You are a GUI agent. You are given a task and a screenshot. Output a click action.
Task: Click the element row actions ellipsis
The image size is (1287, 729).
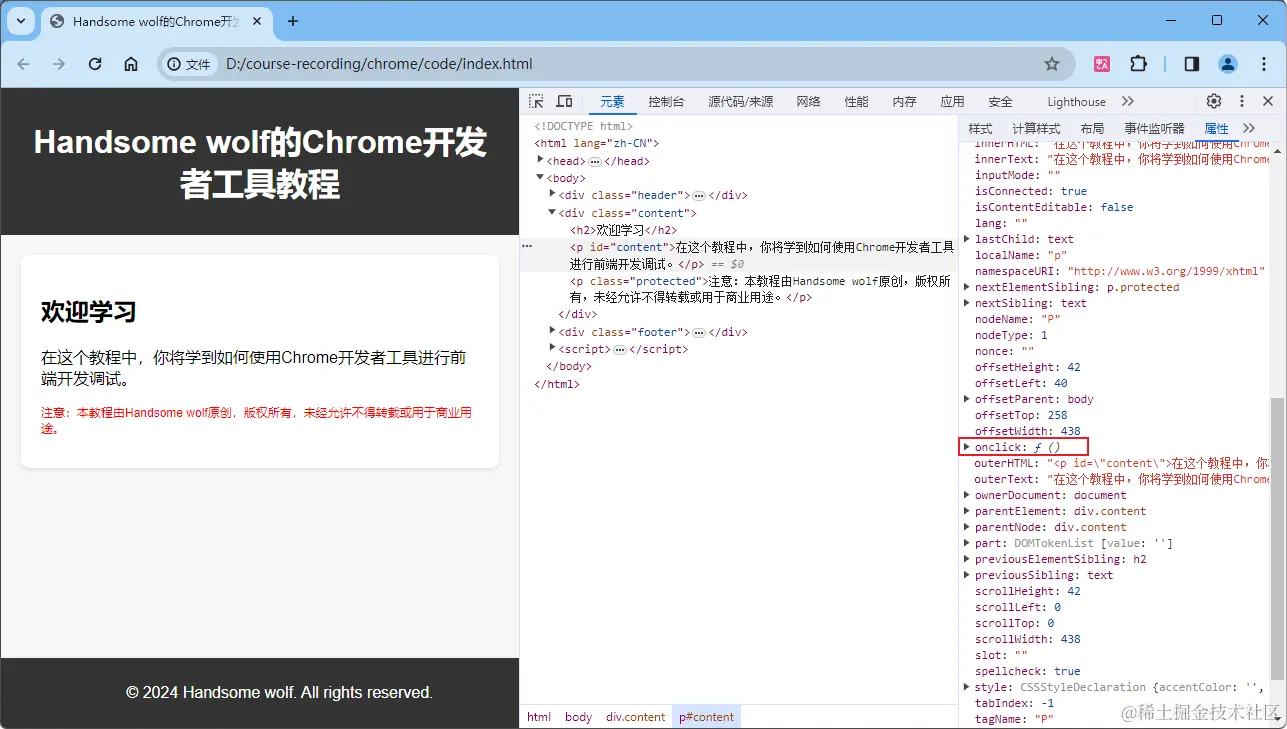[x=527, y=246]
